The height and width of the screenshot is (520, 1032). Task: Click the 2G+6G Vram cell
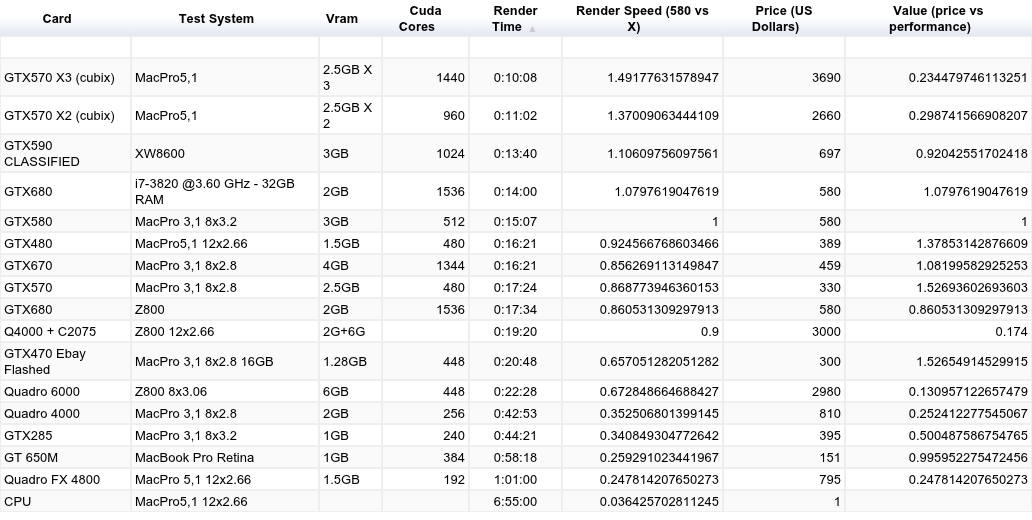350,332
